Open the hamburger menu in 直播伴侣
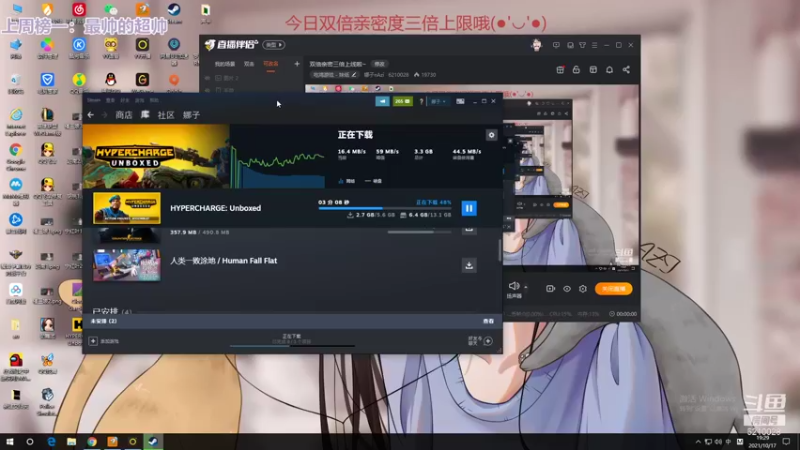This screenshot has height=450, width=800. (x=594, y=45)
